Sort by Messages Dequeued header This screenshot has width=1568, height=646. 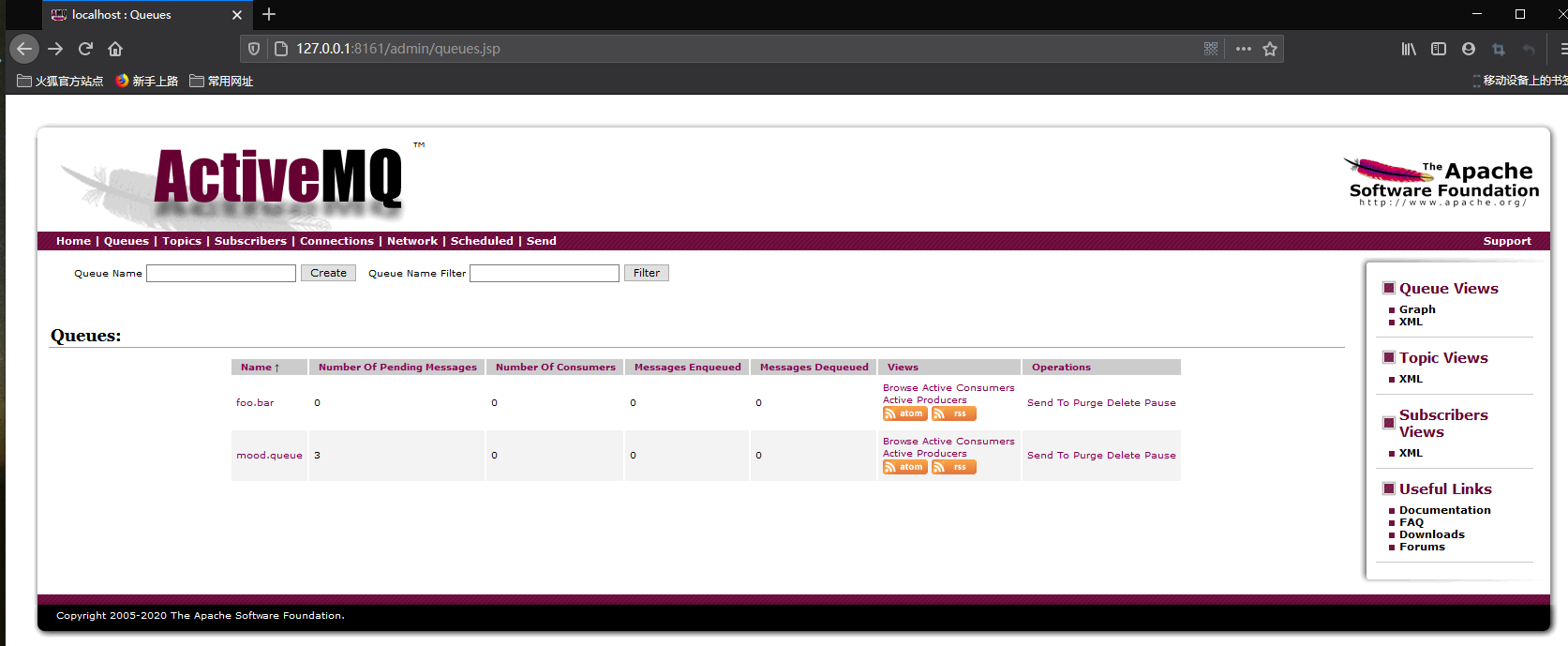[814, 368]
